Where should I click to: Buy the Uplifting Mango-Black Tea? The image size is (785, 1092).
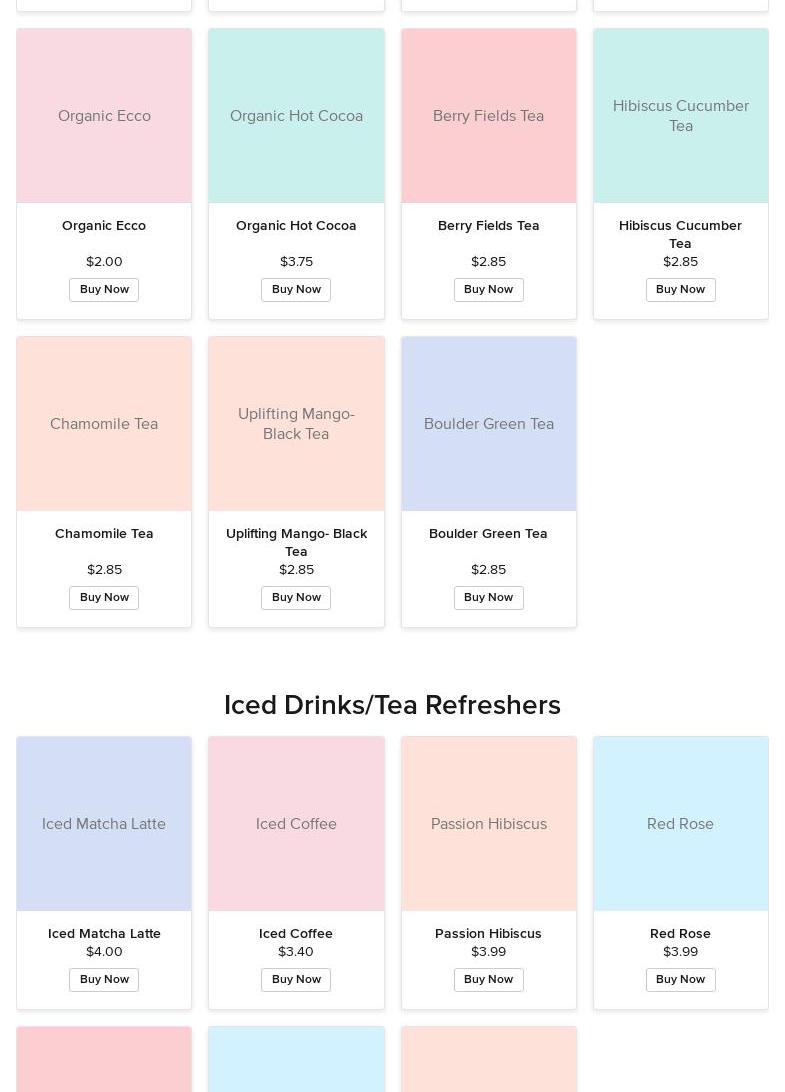tap(296, 598)
